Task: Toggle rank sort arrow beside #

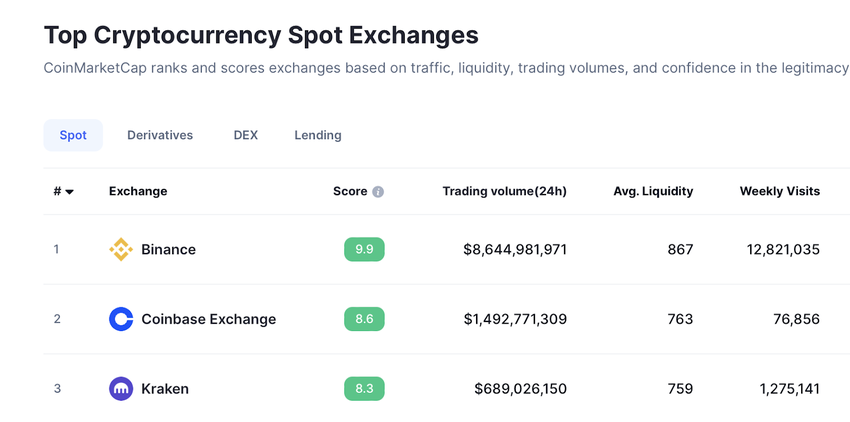Action: pos(69,192)
